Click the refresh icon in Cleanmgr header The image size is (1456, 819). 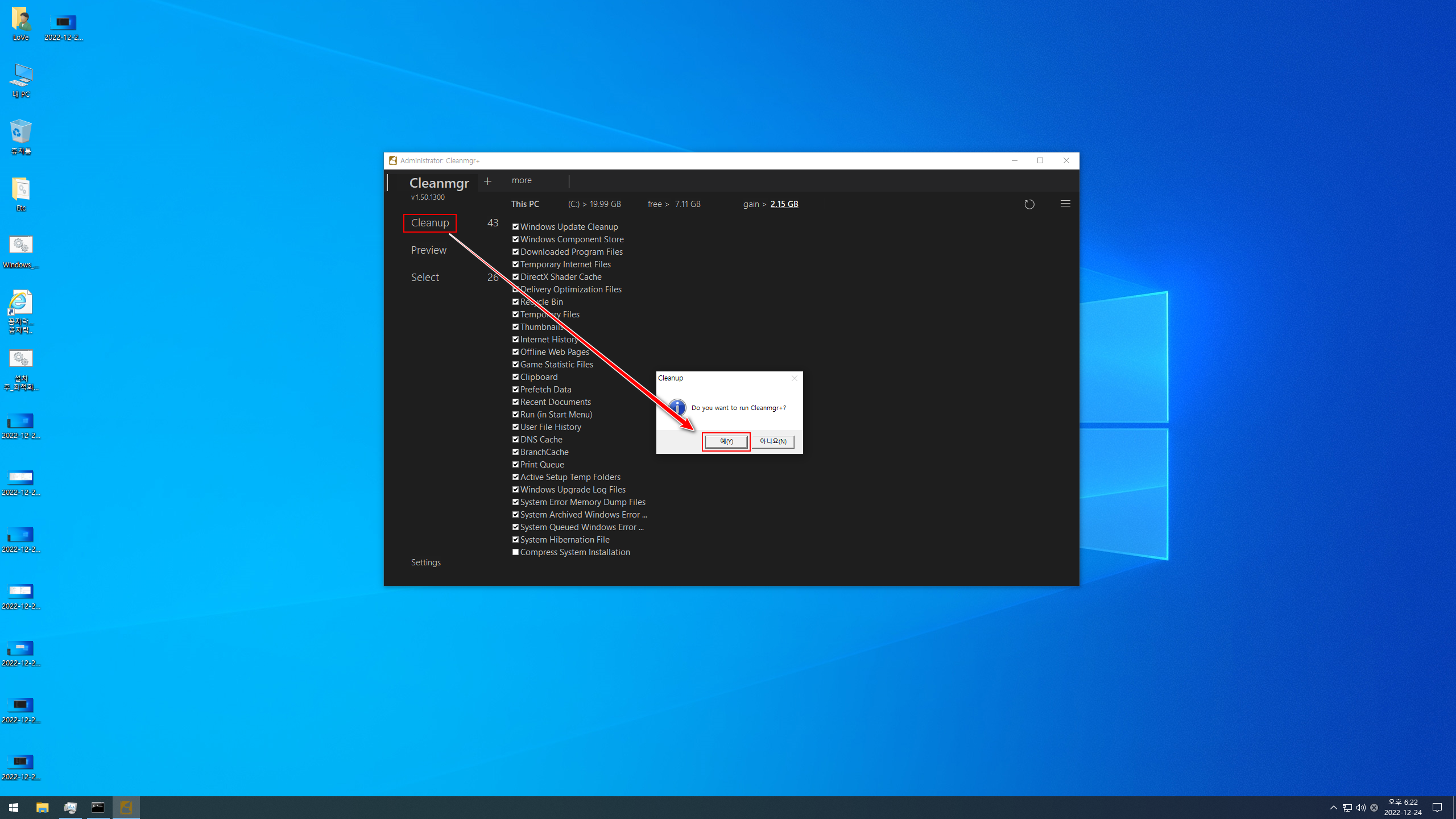click(1029, 204)
